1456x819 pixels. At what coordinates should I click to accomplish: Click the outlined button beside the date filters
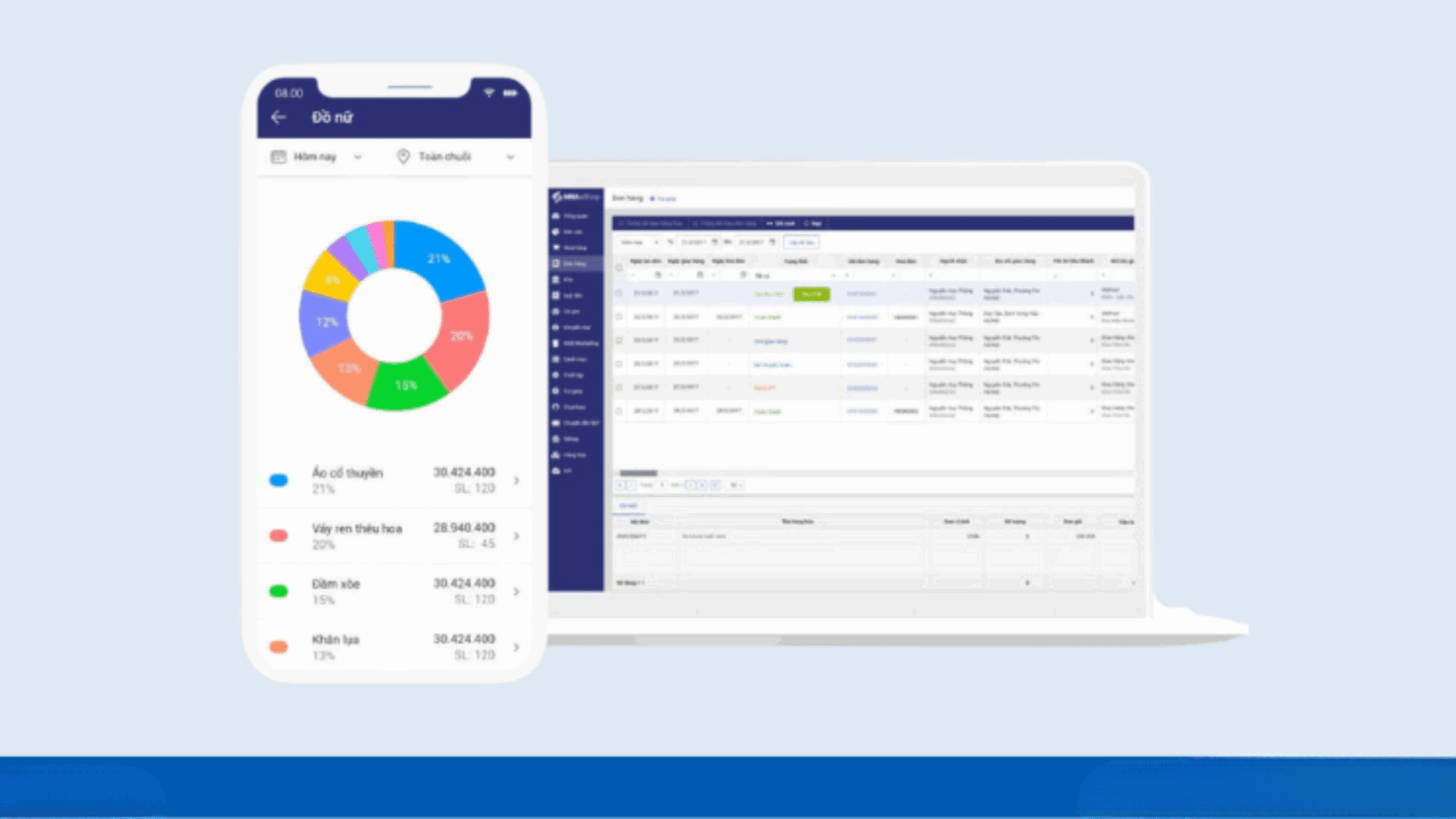801,243
